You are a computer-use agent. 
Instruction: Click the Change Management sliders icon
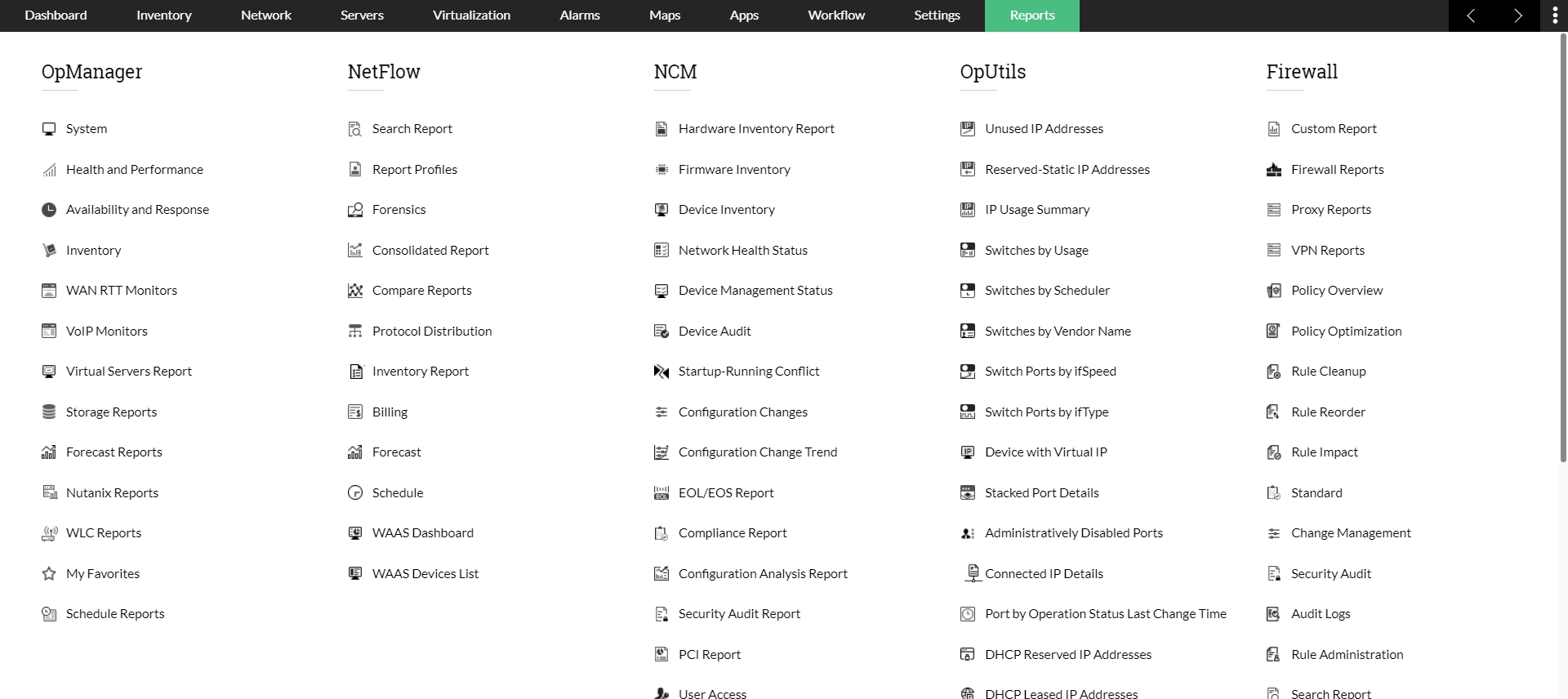1274,533
